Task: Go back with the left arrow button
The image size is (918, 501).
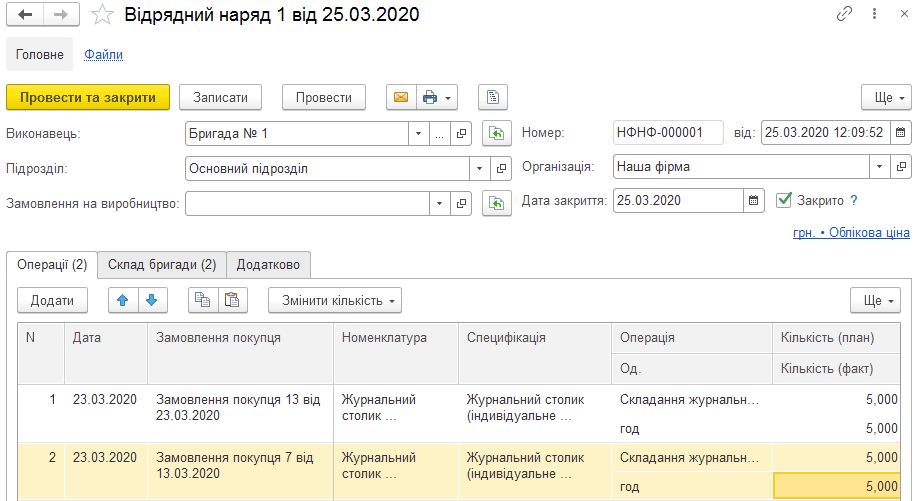Action: pos(25,15)
